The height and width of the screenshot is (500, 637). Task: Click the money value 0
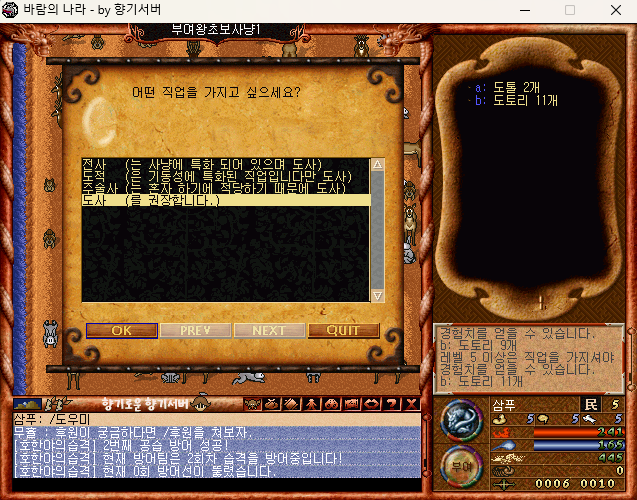point(620,471)
